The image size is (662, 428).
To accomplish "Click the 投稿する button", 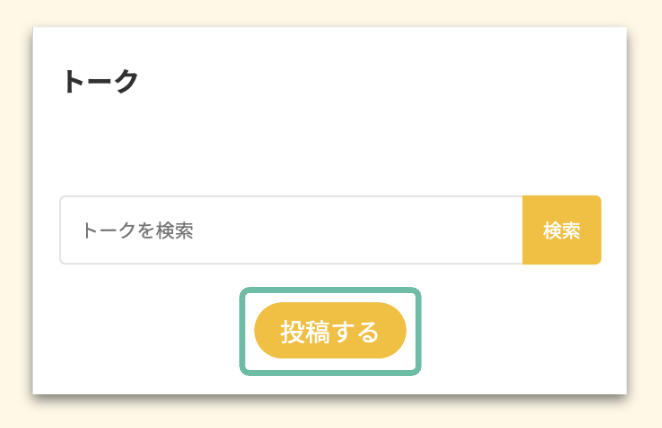I will click(330, 330).
